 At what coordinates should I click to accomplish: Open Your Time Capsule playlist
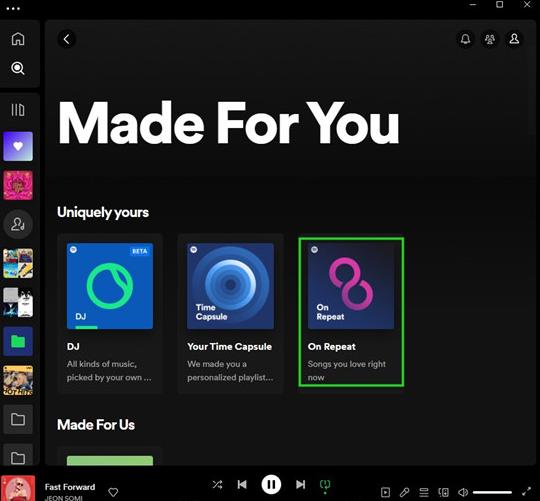pyautogui.click(x=230, y=313)
